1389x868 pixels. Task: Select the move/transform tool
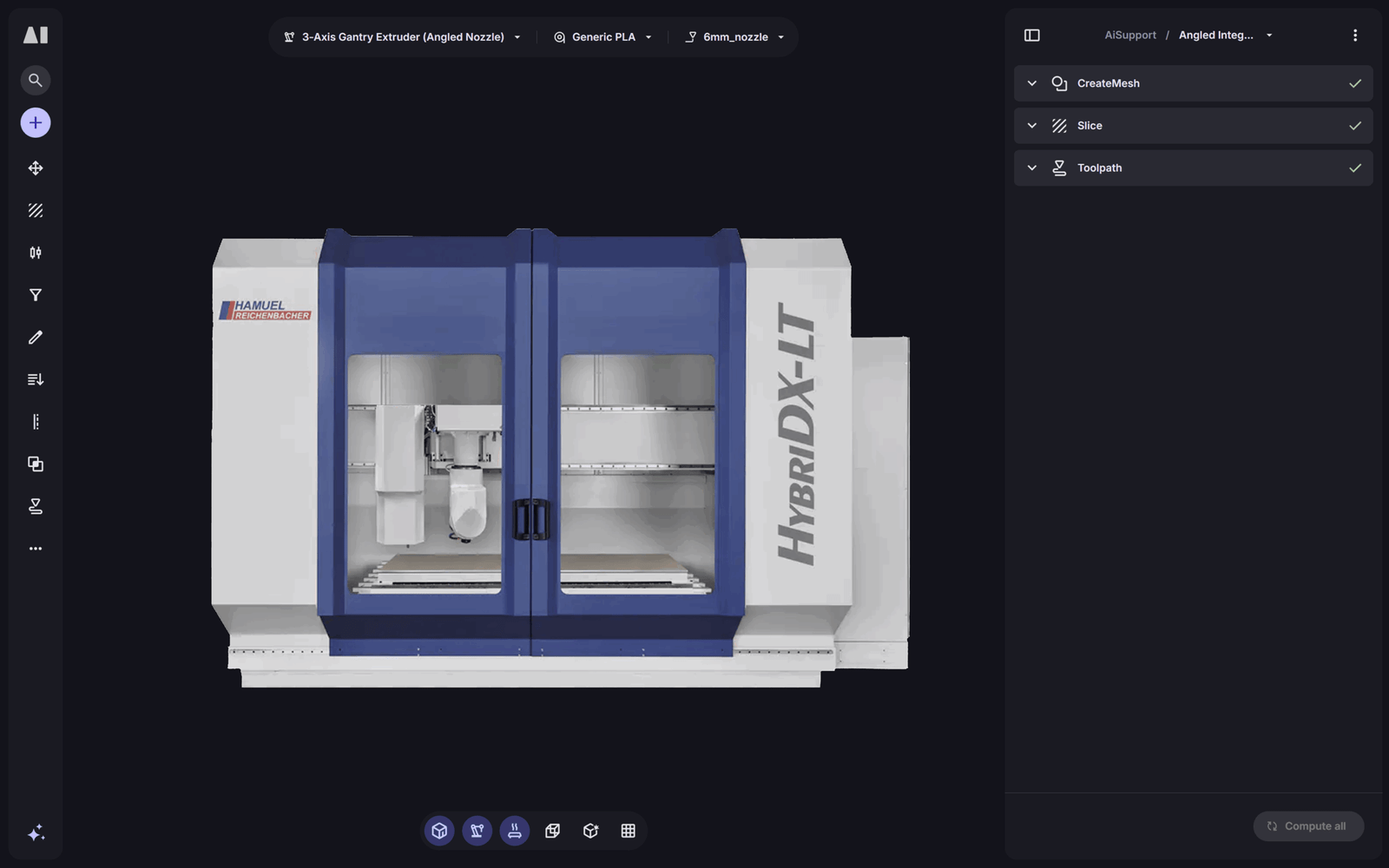point(35,168)
